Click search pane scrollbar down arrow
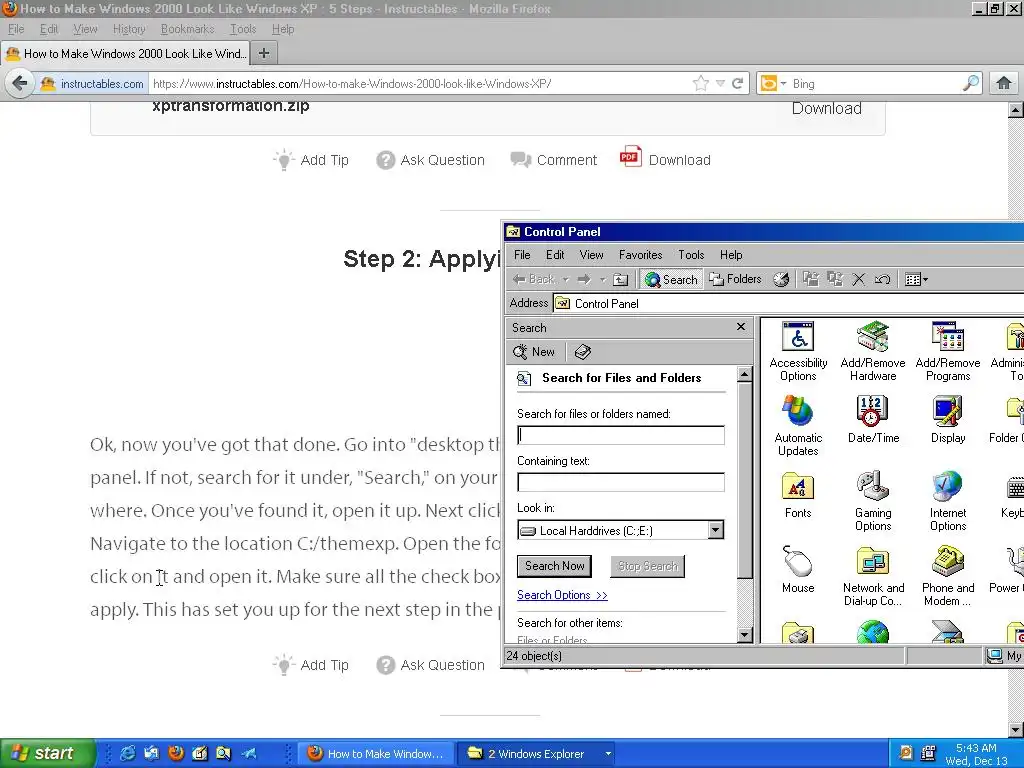 744,635
